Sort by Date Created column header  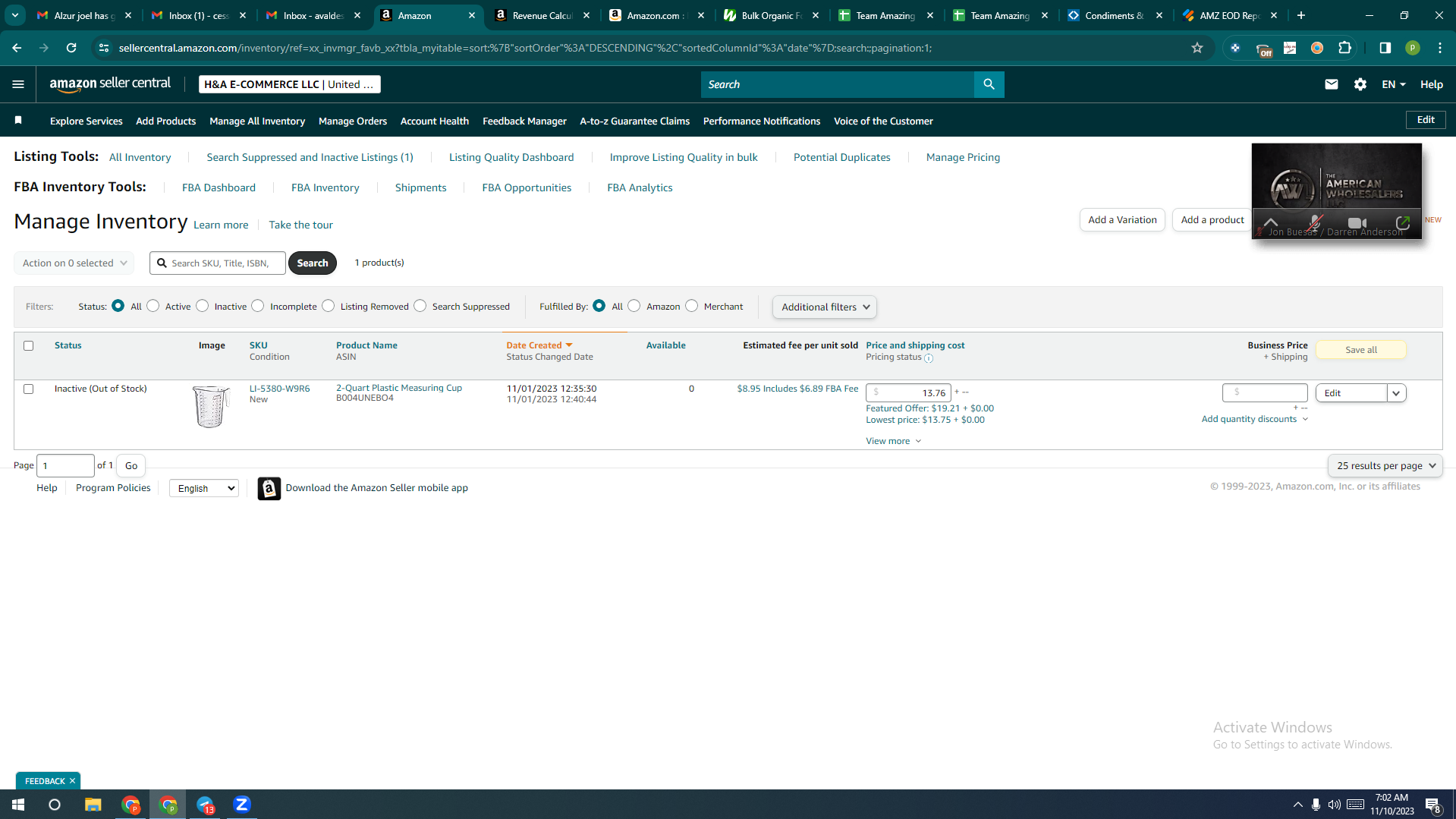(539, 345)
